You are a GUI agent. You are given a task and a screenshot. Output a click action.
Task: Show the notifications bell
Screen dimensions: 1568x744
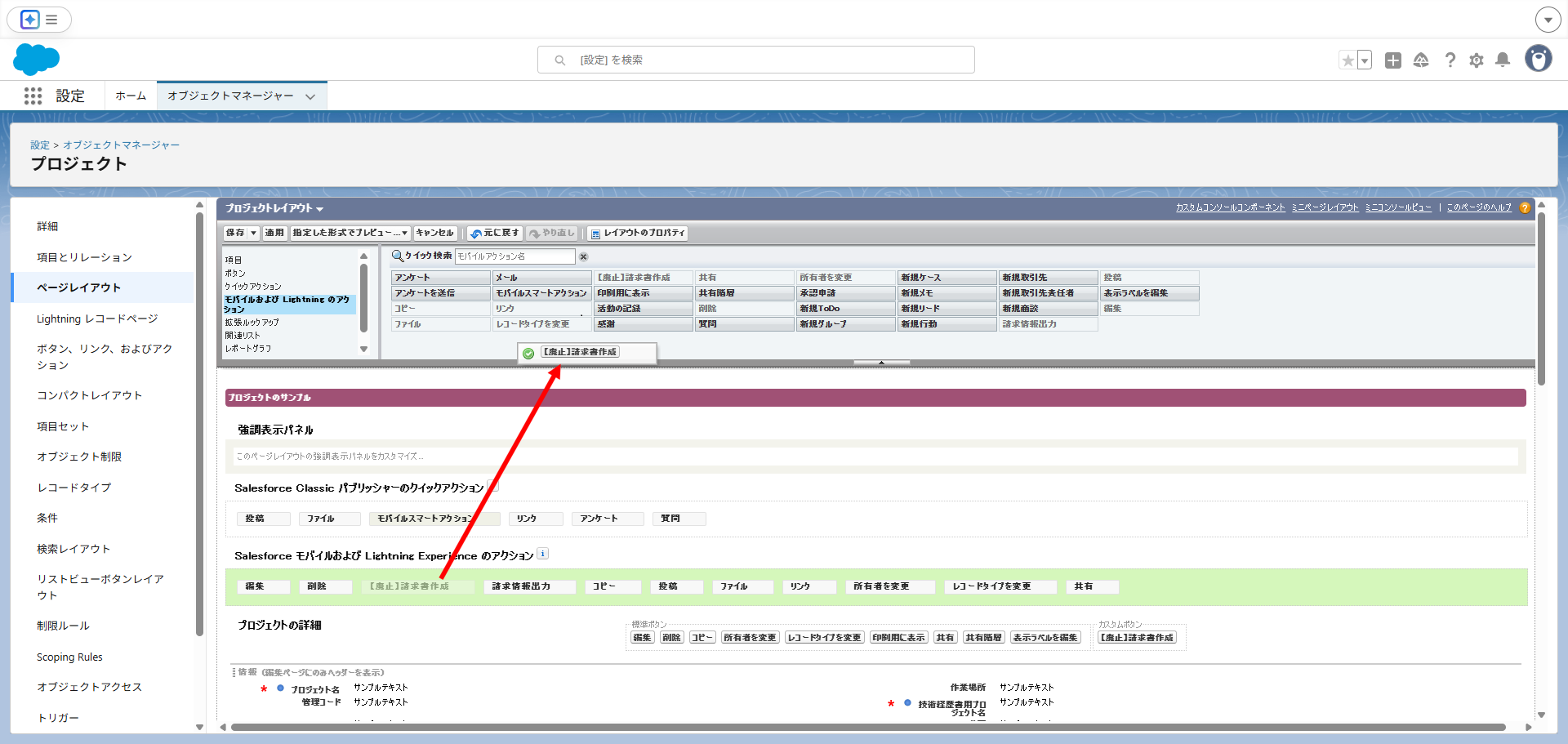point(1503,60)
